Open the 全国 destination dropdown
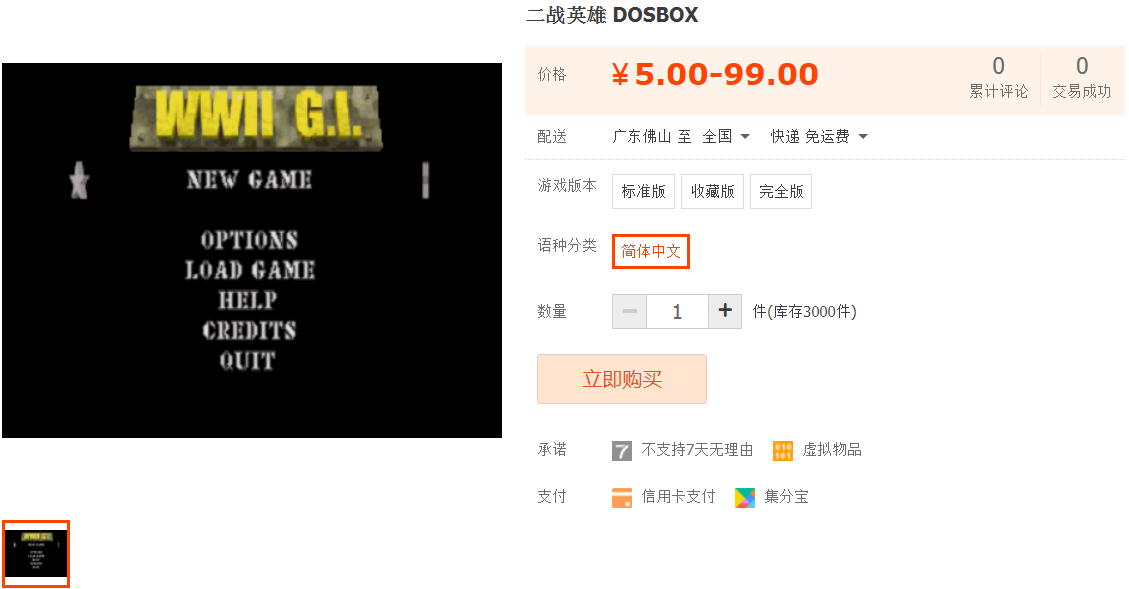Image resolution: width=1129 pixels, height=589 pixels. click(x=727, y=137)
